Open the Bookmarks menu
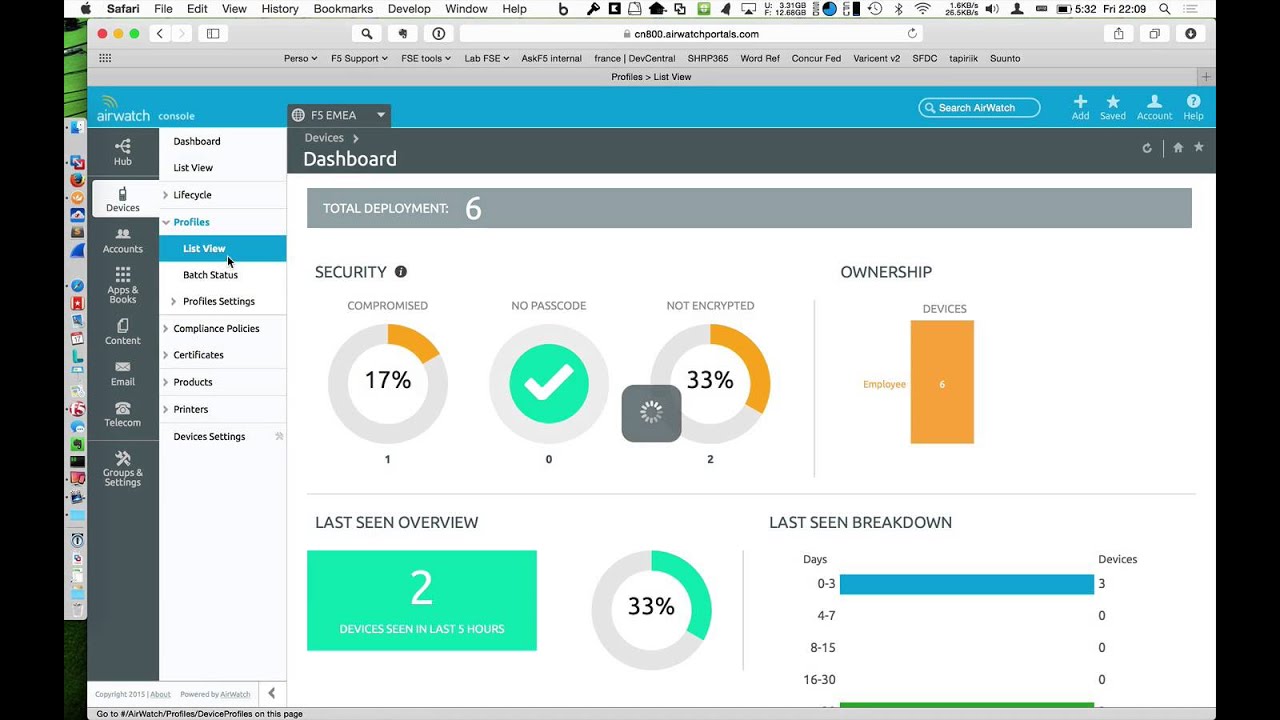Image resolution: width=1280 pixels, height=720 pixels. point(343,9)
